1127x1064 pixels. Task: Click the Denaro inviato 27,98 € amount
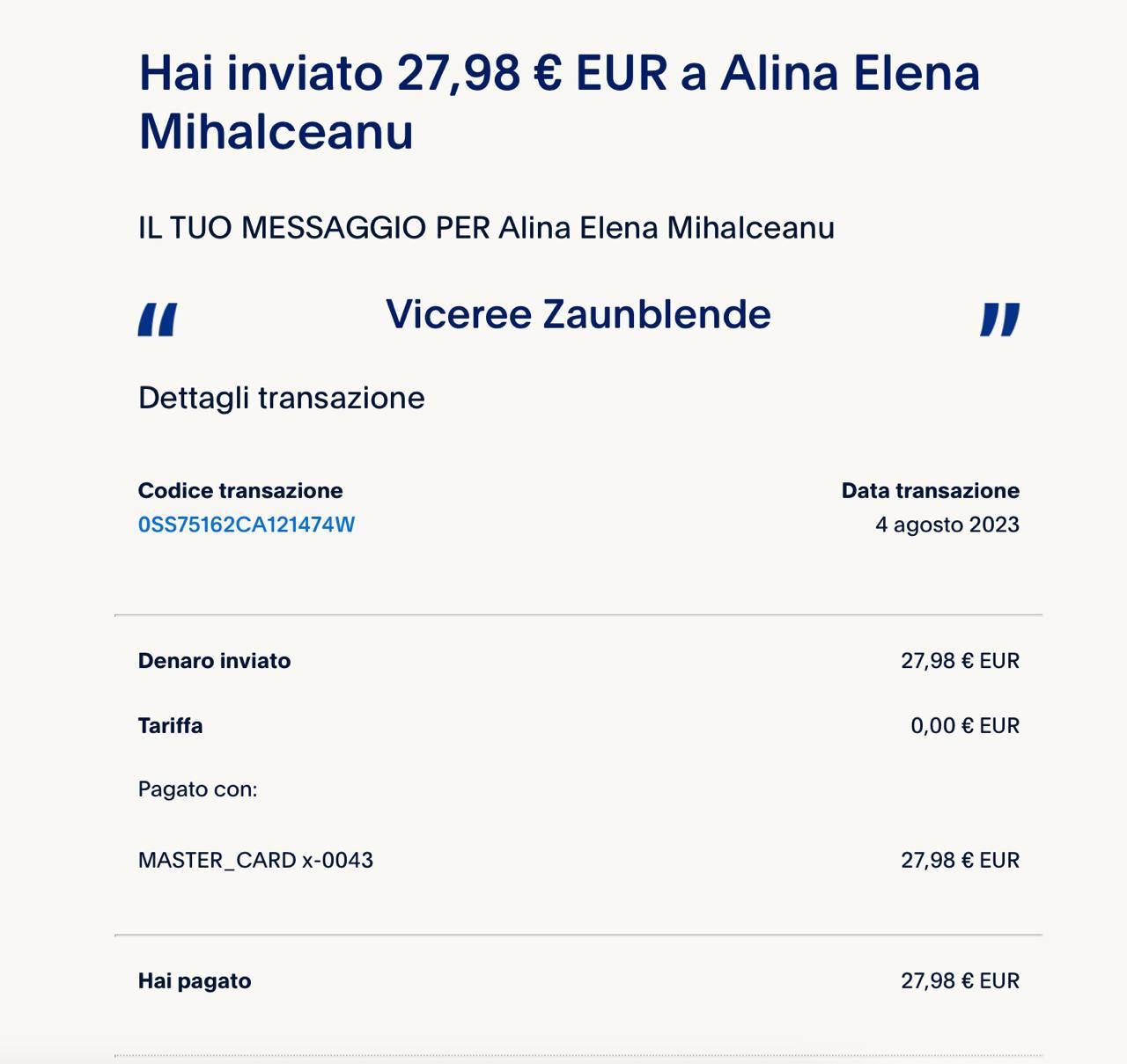point(959,661)
